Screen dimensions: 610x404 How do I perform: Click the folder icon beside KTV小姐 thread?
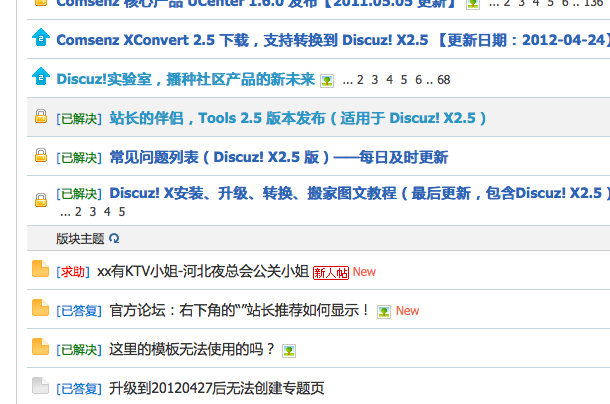pos(40,269)
